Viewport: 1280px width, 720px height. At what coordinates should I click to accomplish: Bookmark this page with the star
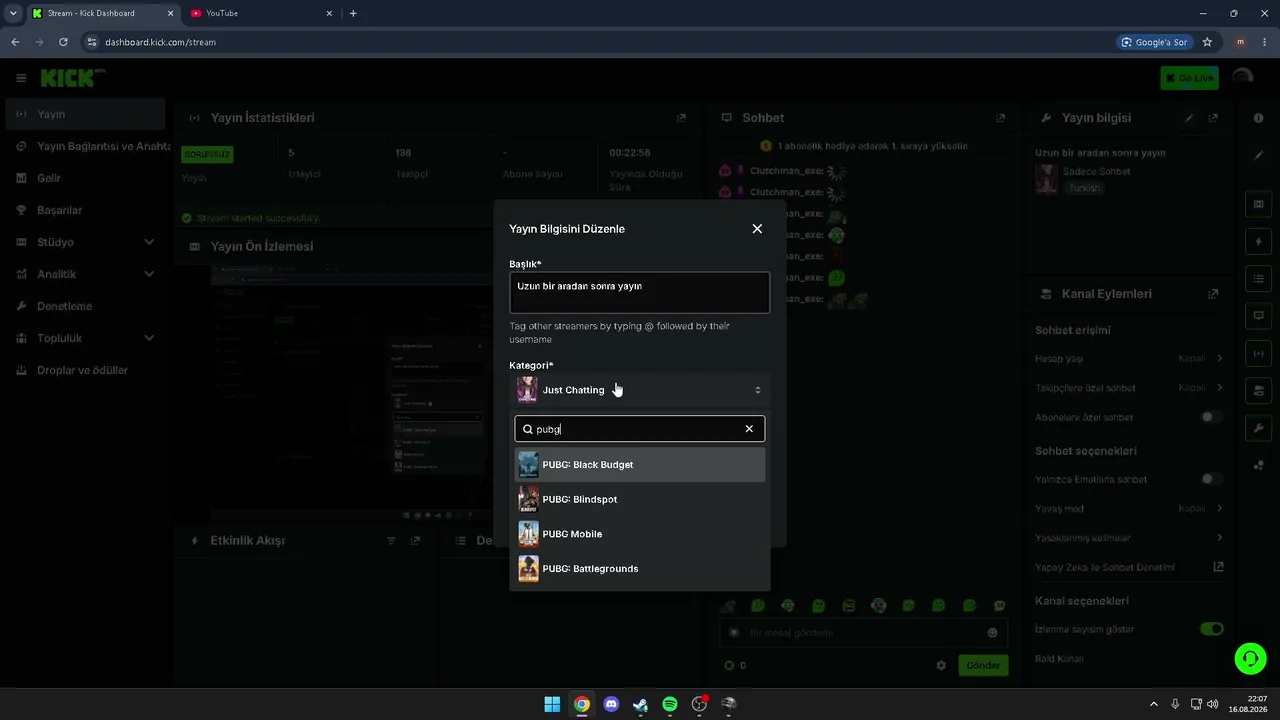[1207, 42]
